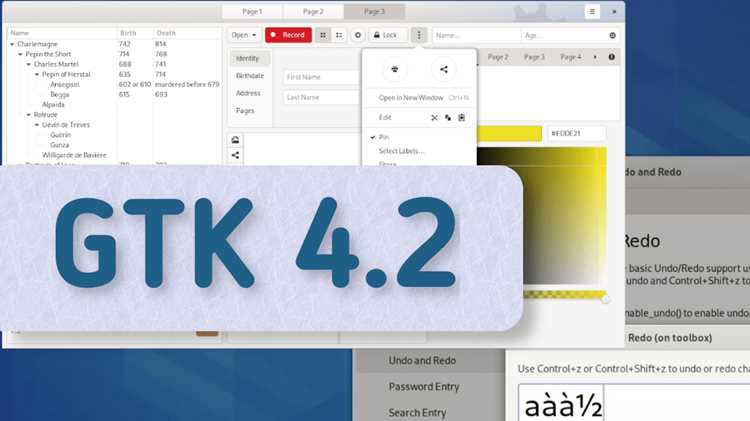Click the paste icon beside Edit

point(462,118)
